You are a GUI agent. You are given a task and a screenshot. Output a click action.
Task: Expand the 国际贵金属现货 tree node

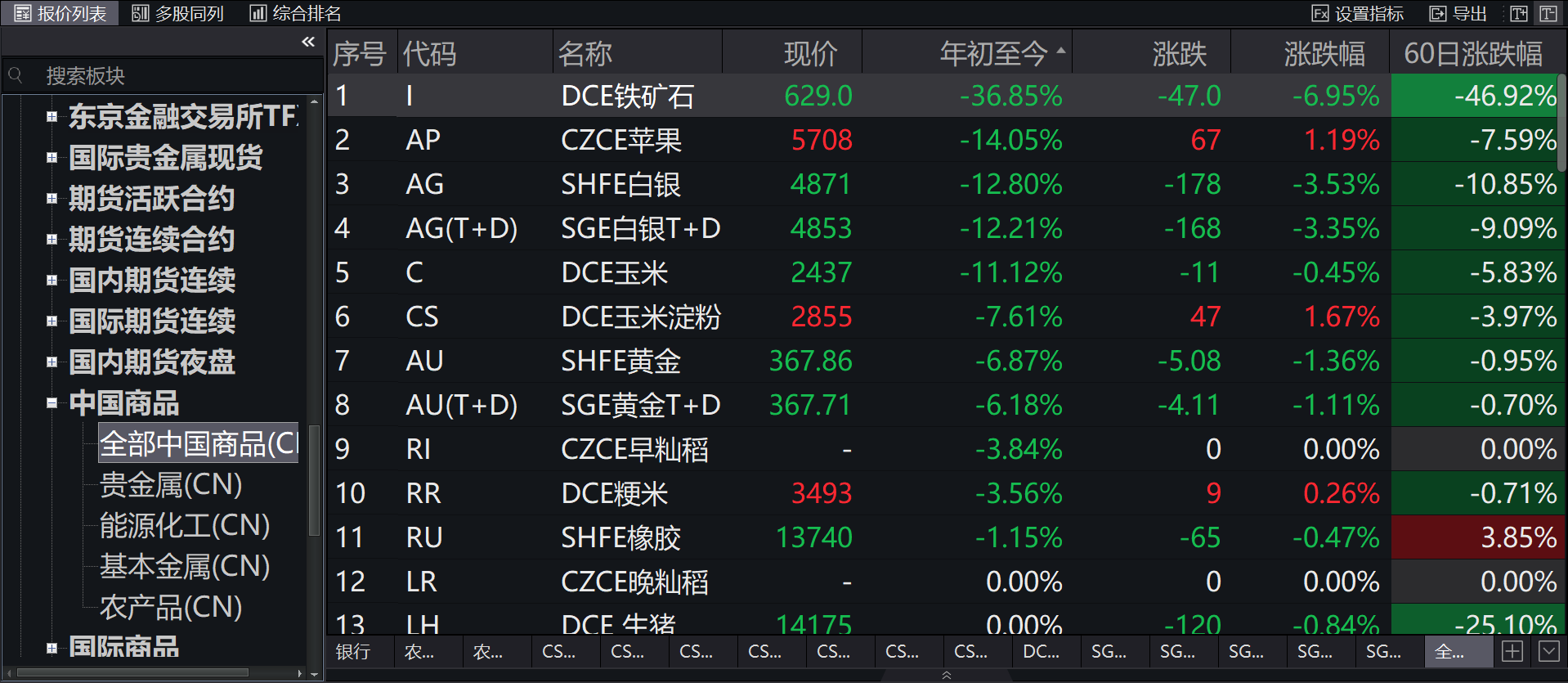click(52, 157)
